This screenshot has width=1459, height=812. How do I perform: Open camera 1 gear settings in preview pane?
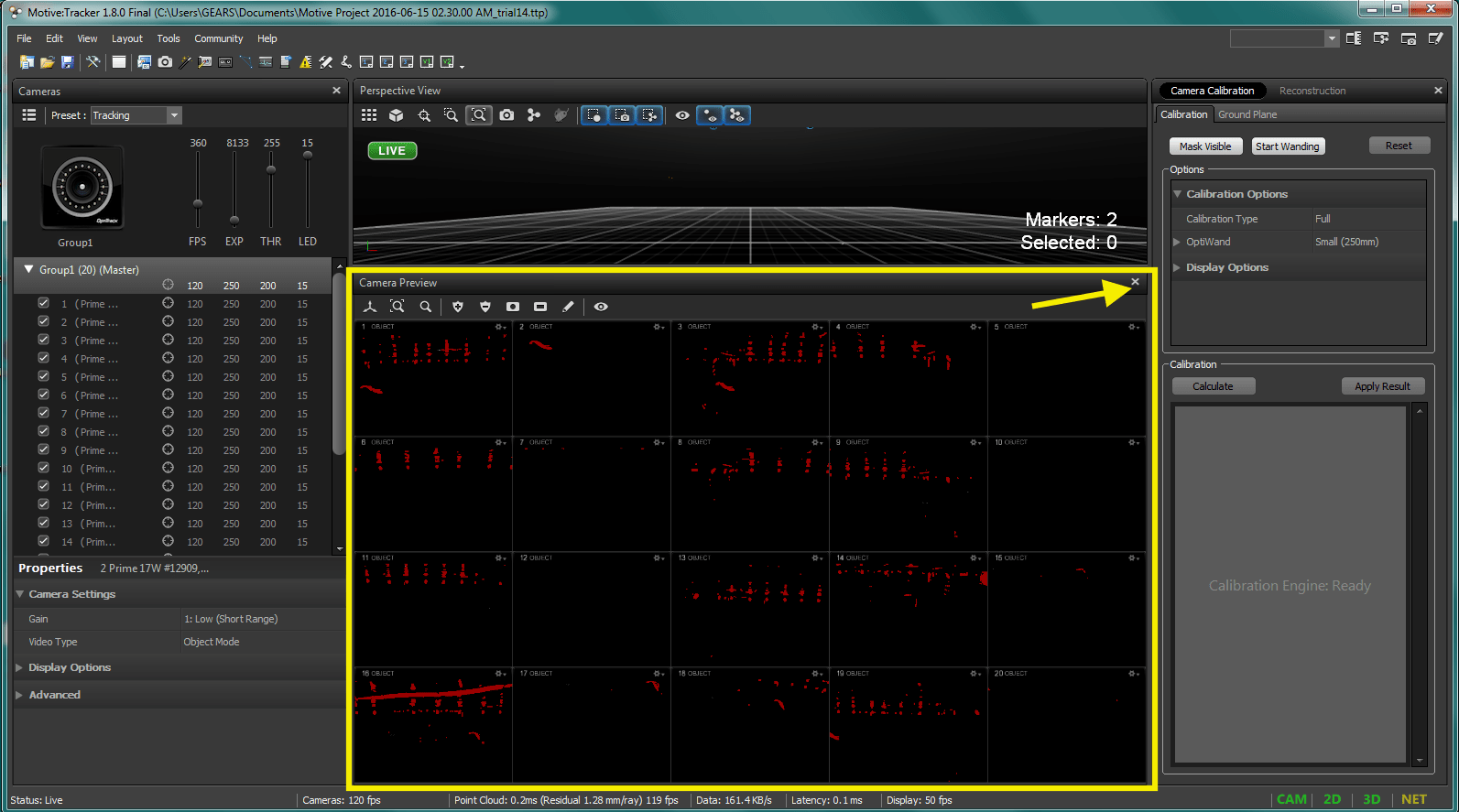pyautogui.click(x=501, y=327)
